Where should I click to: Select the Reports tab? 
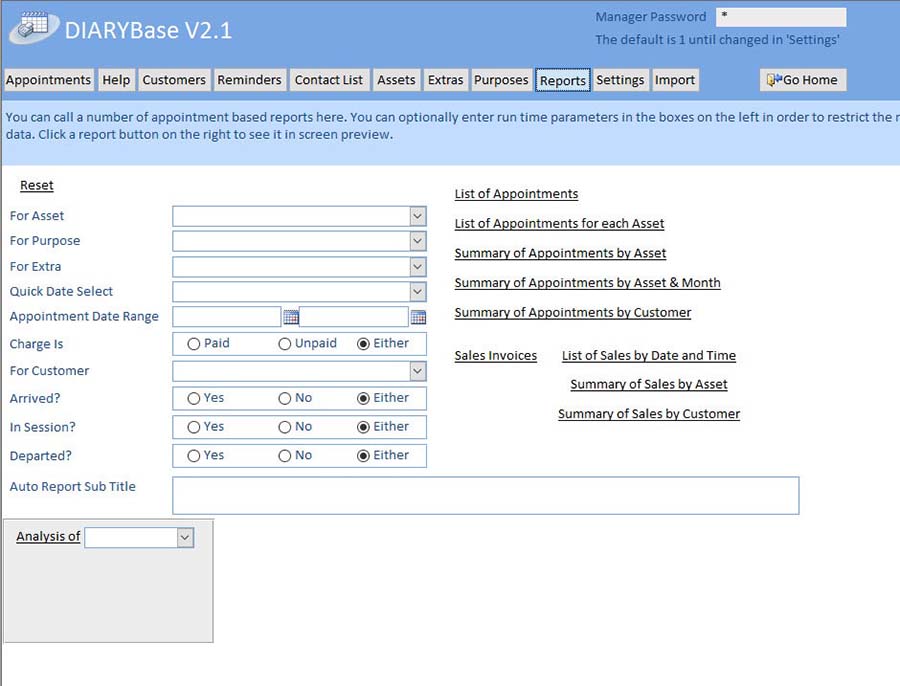[562, 80]
